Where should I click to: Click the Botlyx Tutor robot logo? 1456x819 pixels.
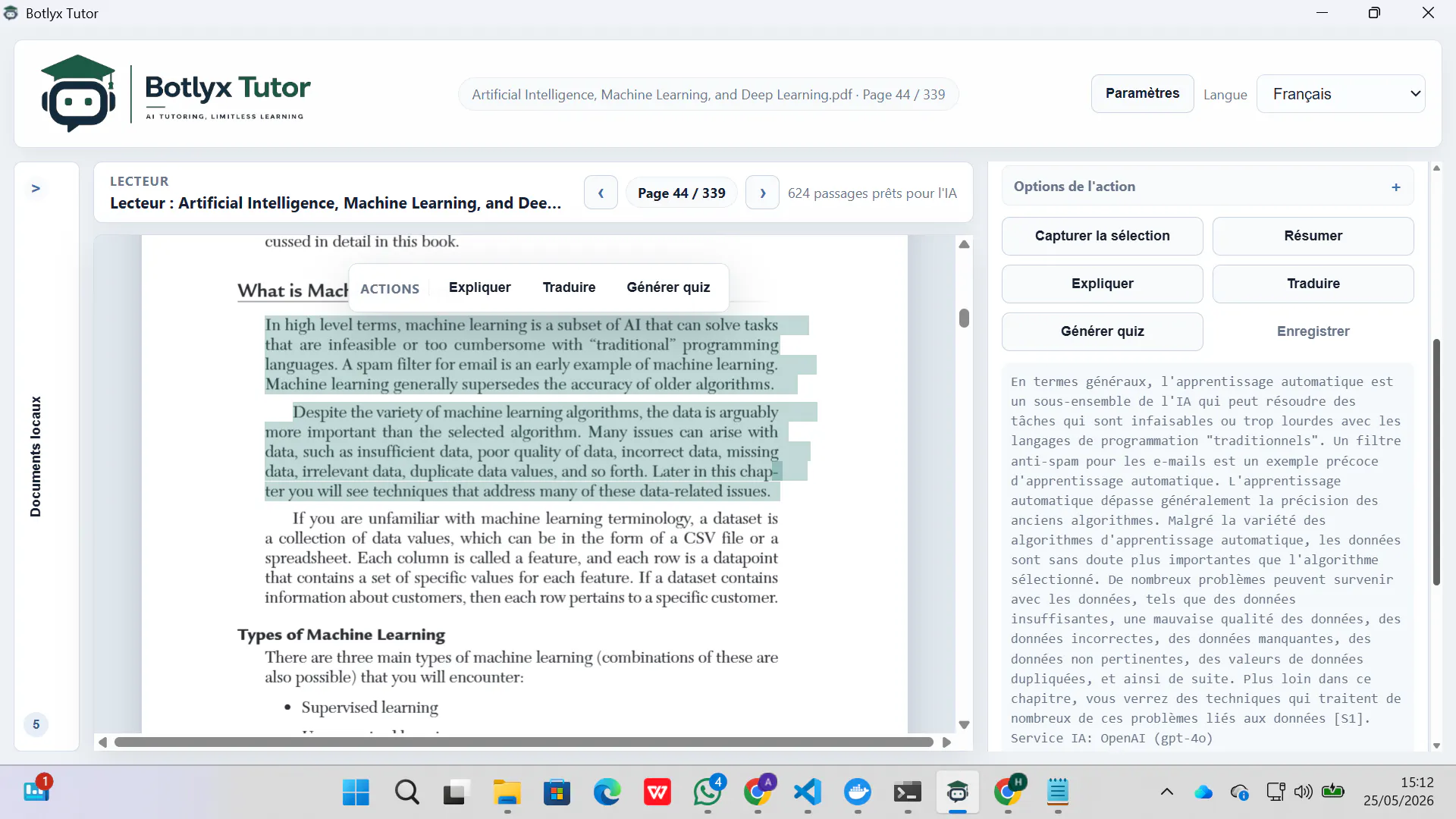tap(78, 93)
